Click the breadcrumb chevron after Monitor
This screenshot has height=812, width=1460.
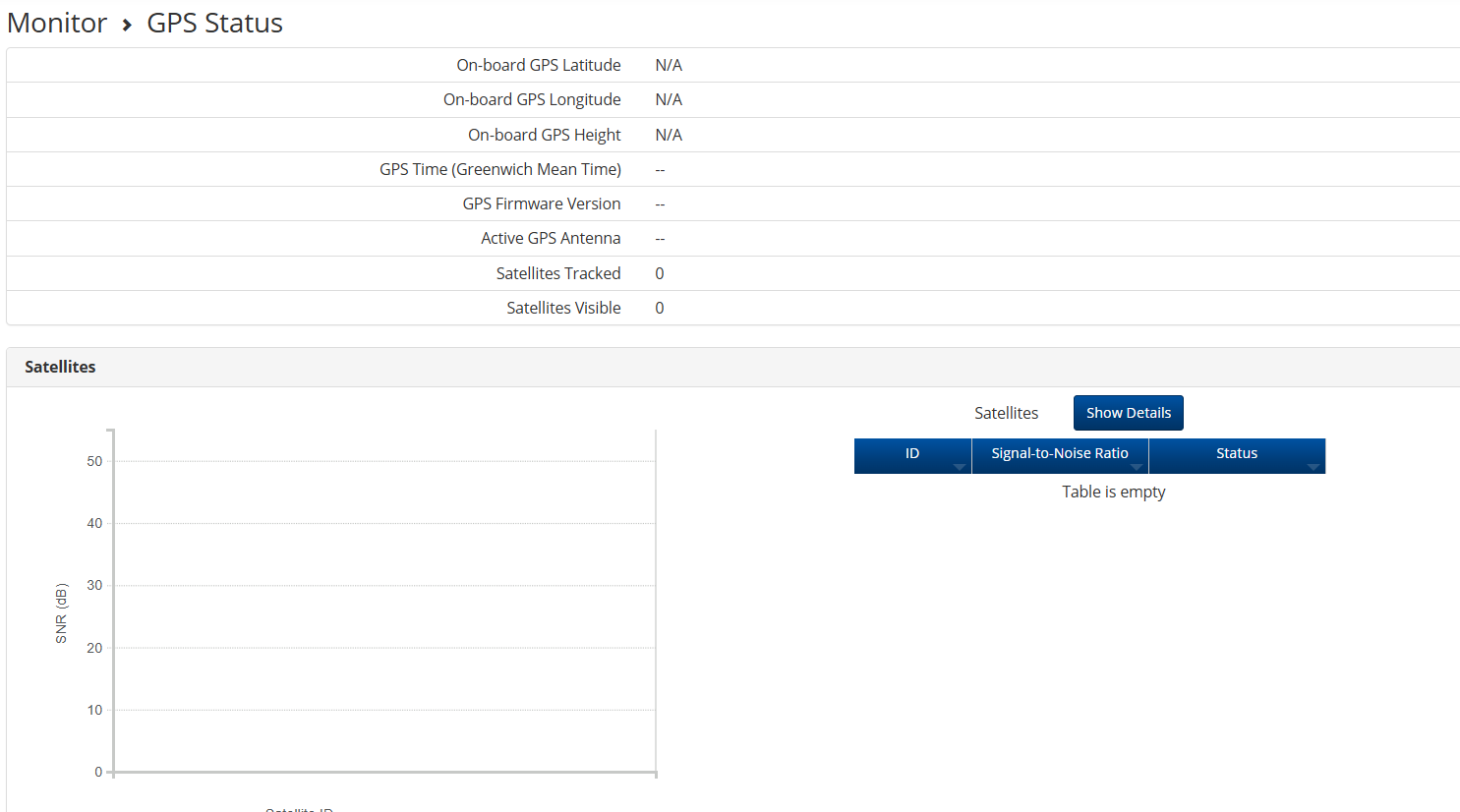coord(127,26)
